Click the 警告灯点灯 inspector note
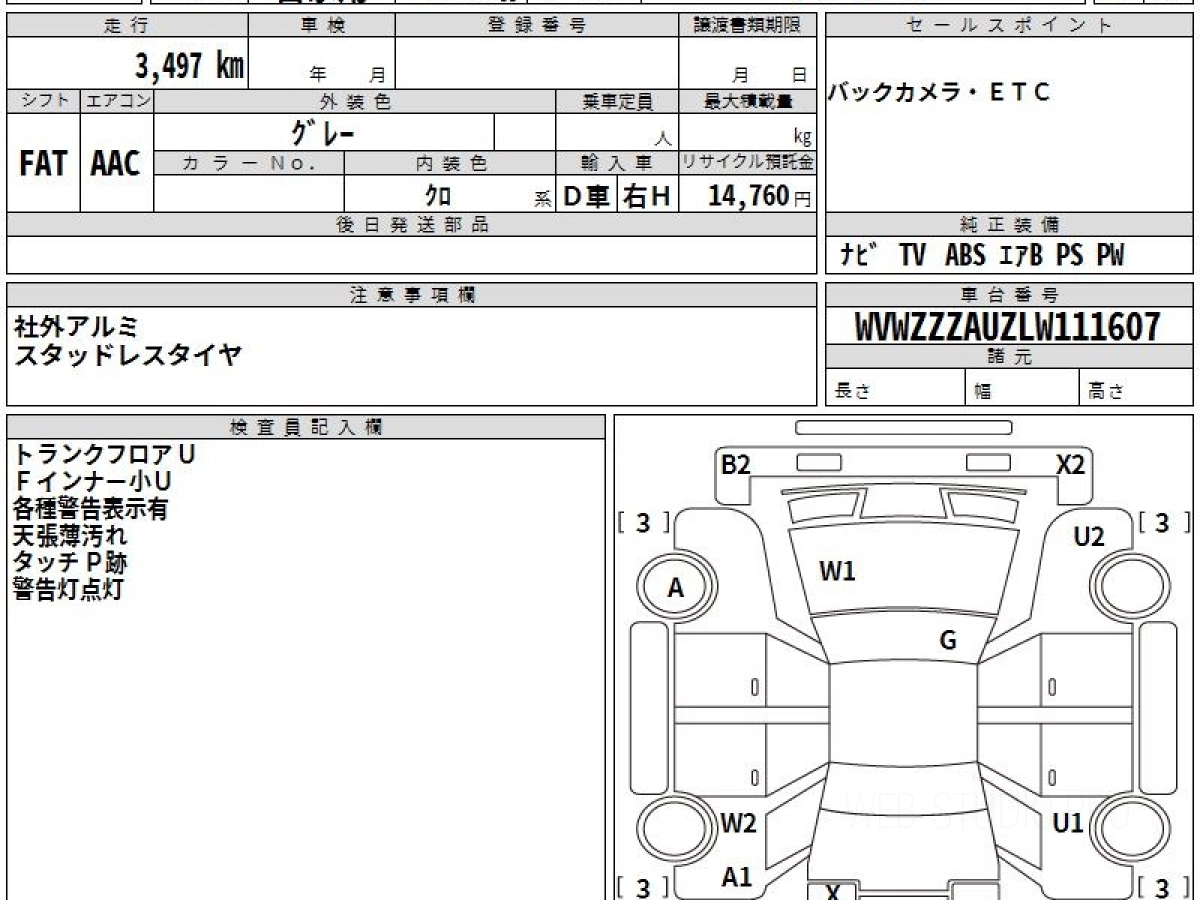This screenshot has height=900, width=1200. click(68, 589)
